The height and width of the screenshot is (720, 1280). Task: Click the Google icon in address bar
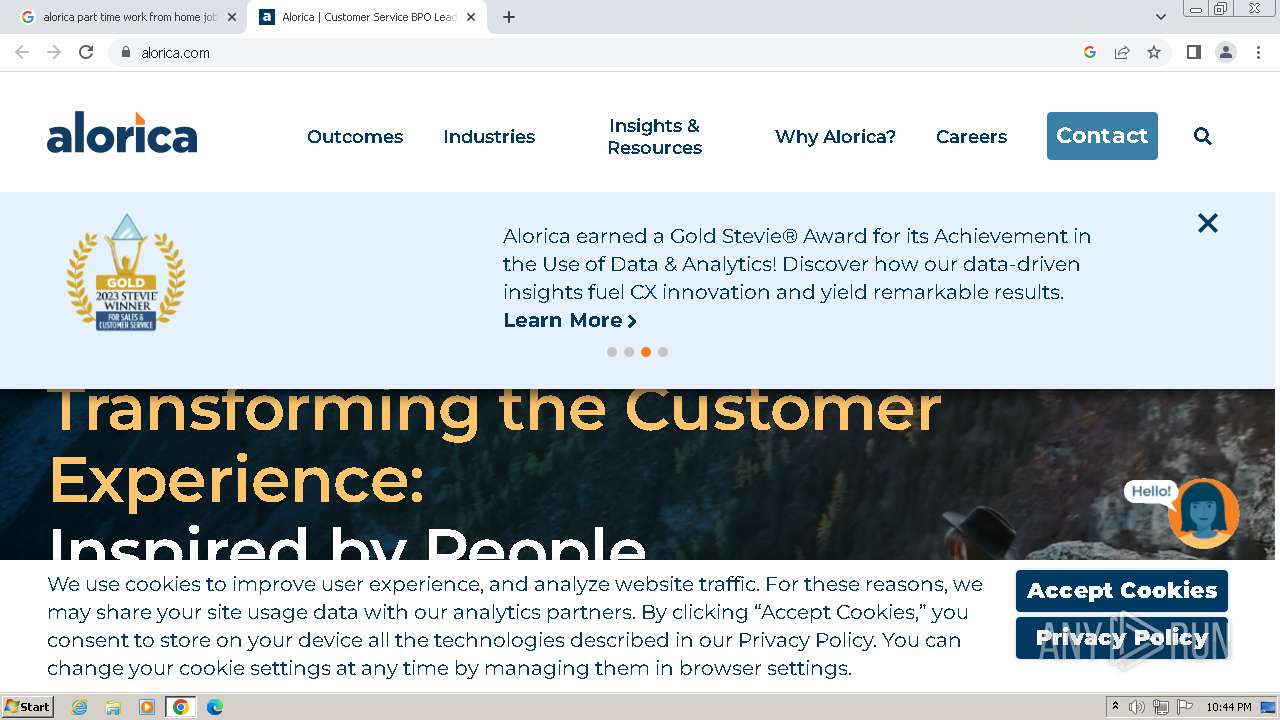click(x=1090, y=52)
